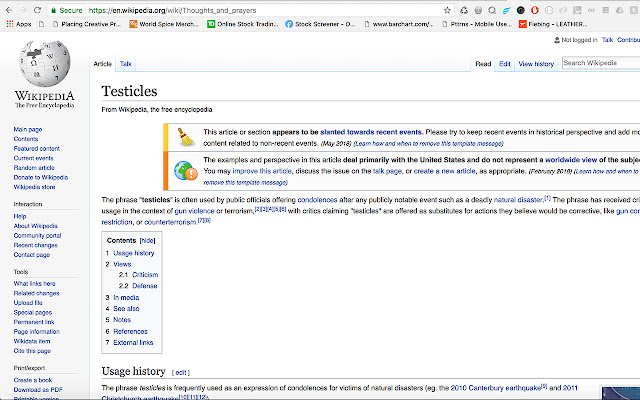The height and width of the screenshot is (400, 640).
Task: Open Wikipedia store link
Action: tap(34, 187)
